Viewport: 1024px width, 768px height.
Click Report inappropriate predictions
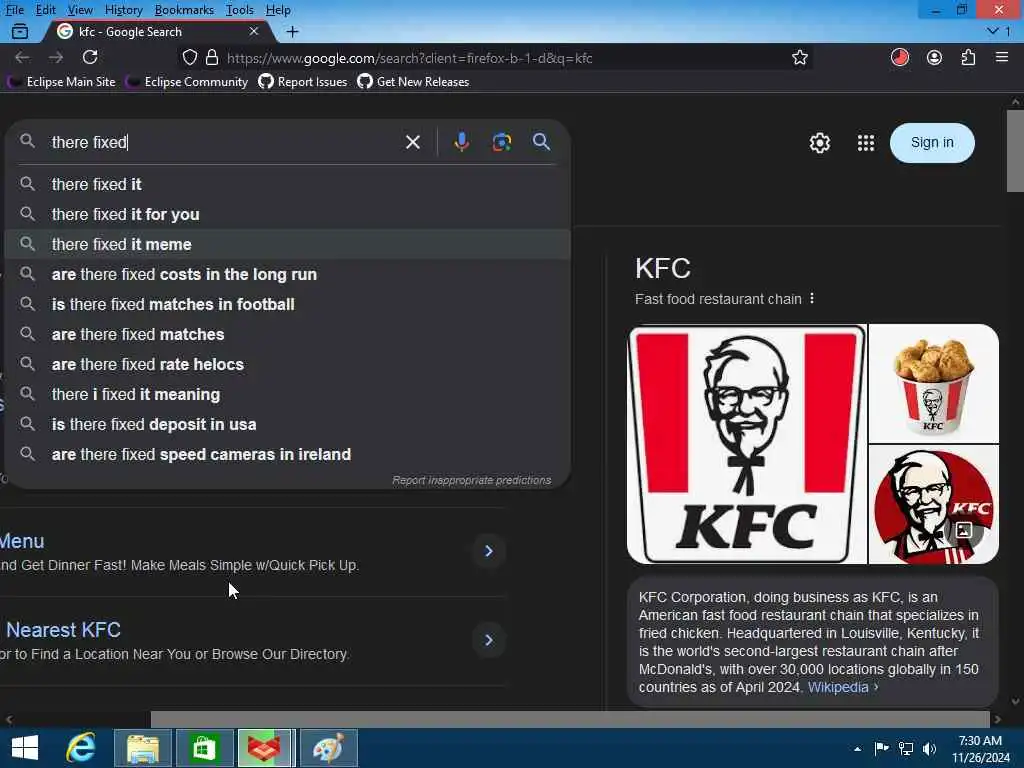coord(472,480)
